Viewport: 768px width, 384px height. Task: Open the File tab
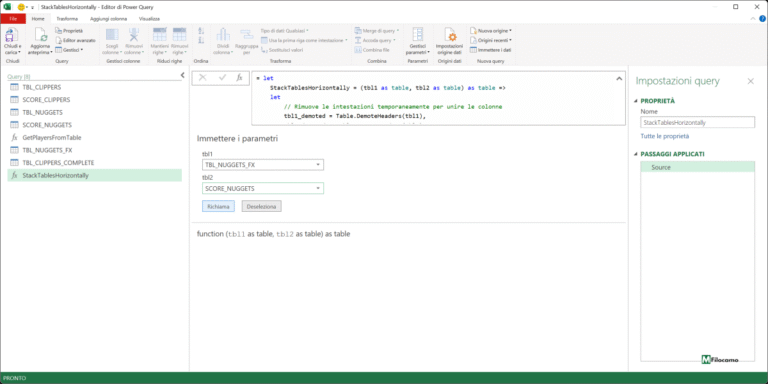pyautogui.click(x=13, y=19)
